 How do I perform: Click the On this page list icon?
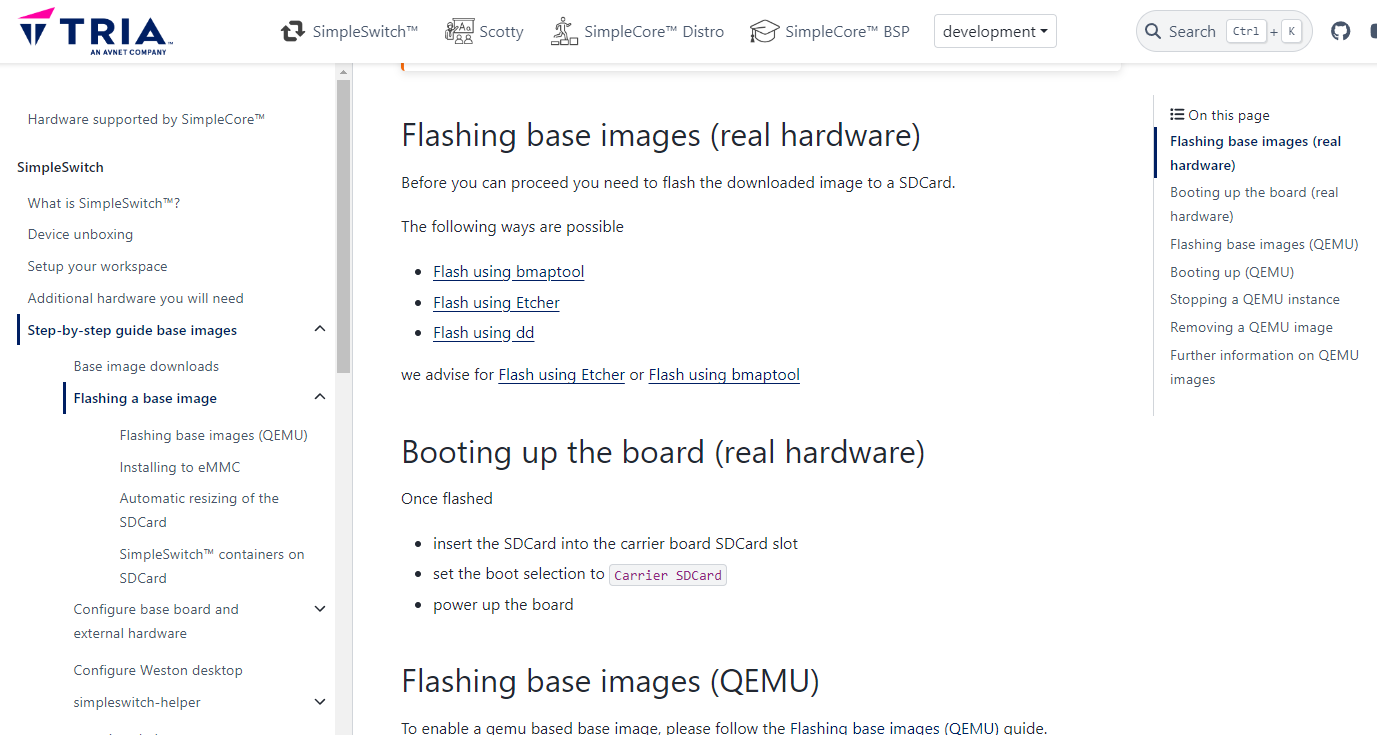[1177, 115]
